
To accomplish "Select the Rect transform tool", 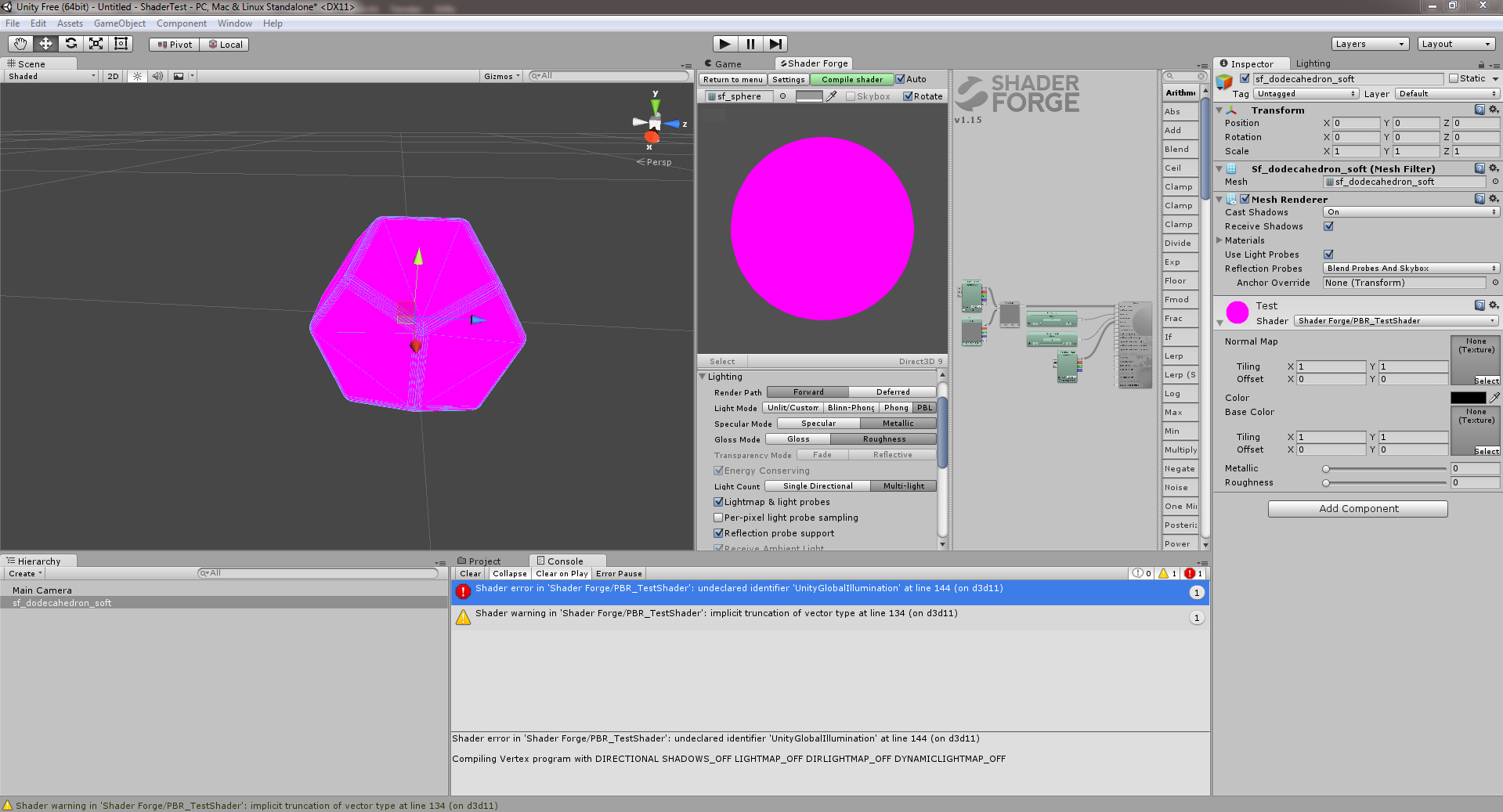I will [121, 44].
